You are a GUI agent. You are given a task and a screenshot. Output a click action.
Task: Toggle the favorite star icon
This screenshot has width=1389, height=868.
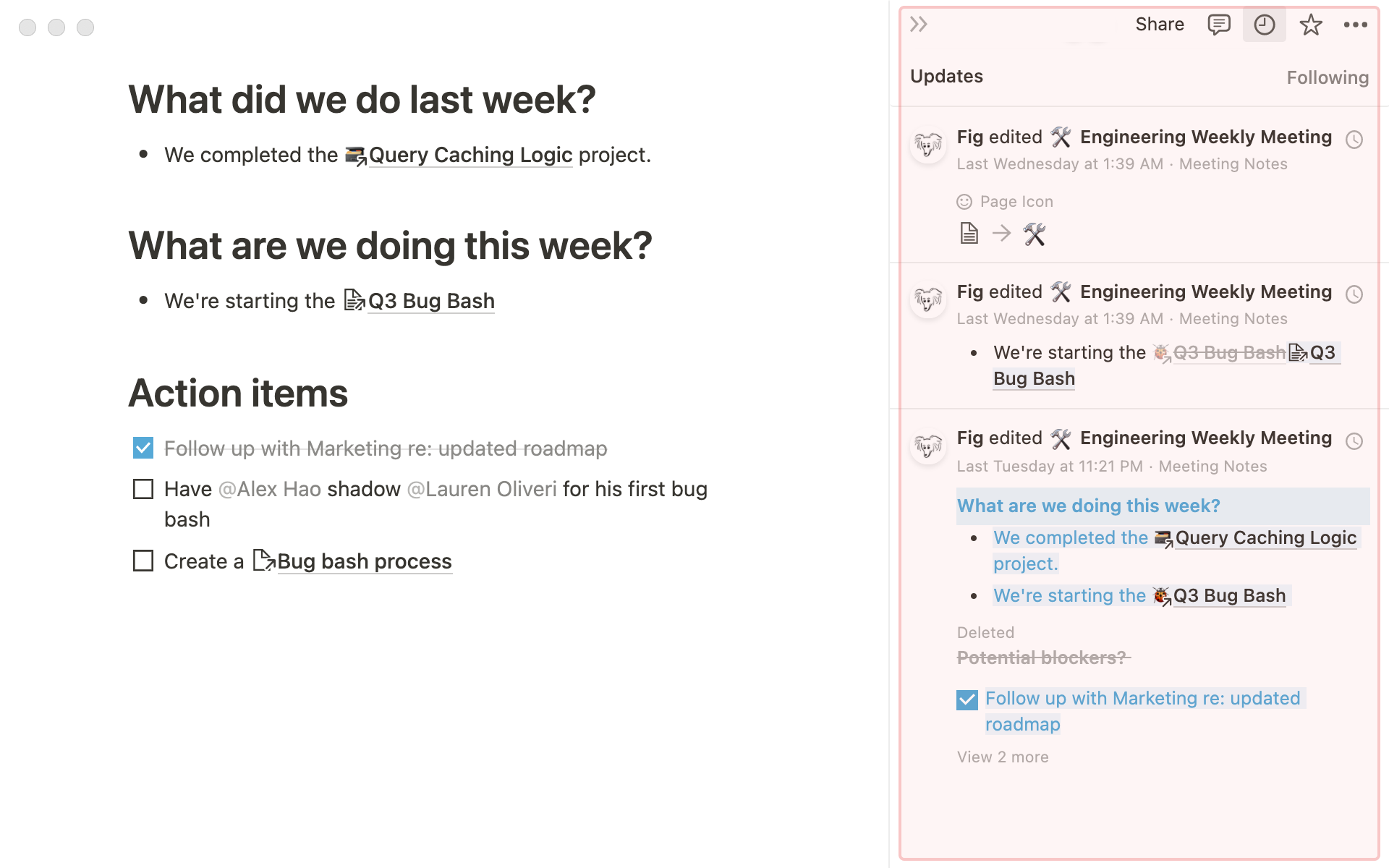[x=1312, y=25]
